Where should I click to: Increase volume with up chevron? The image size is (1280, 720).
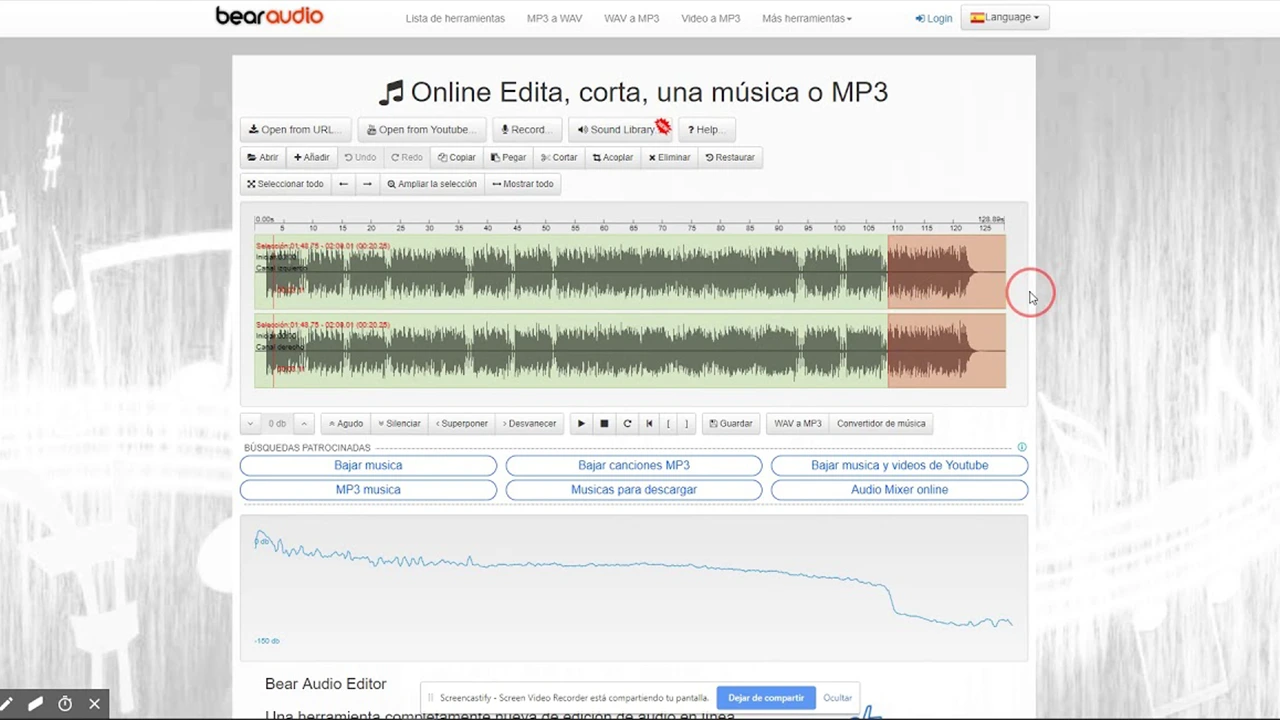304,424
